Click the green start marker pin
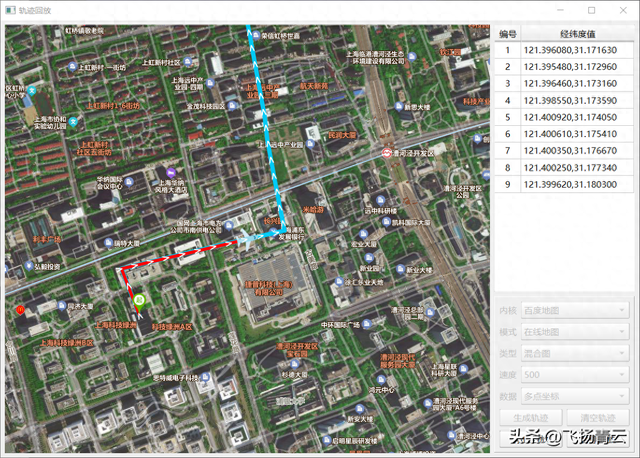The height and width of the screenshot is (458, 640). (x=139, y=302)
